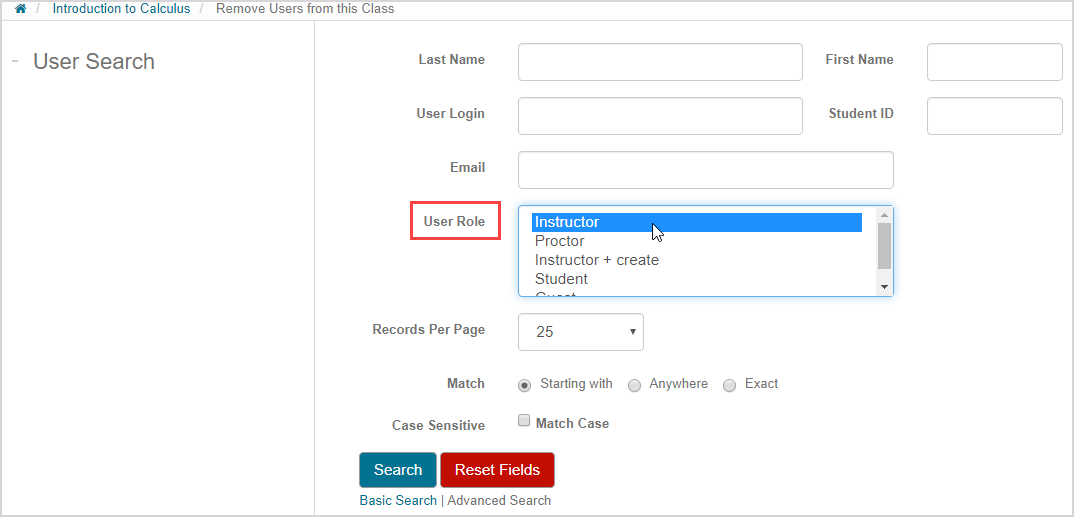Click the User Login input field
1074x517 pixels.
pyautogui.click(x=660, y=116)
